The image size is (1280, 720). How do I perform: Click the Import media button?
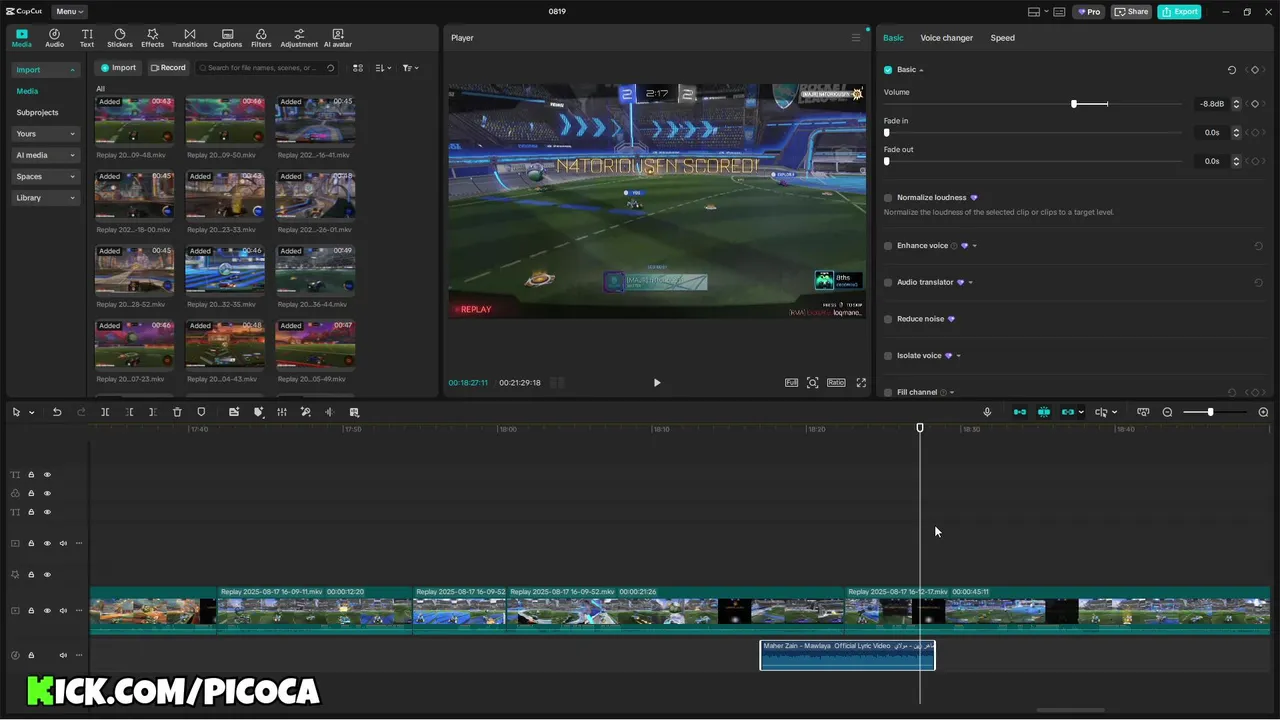pyautogui.click(x=118, y=68)
